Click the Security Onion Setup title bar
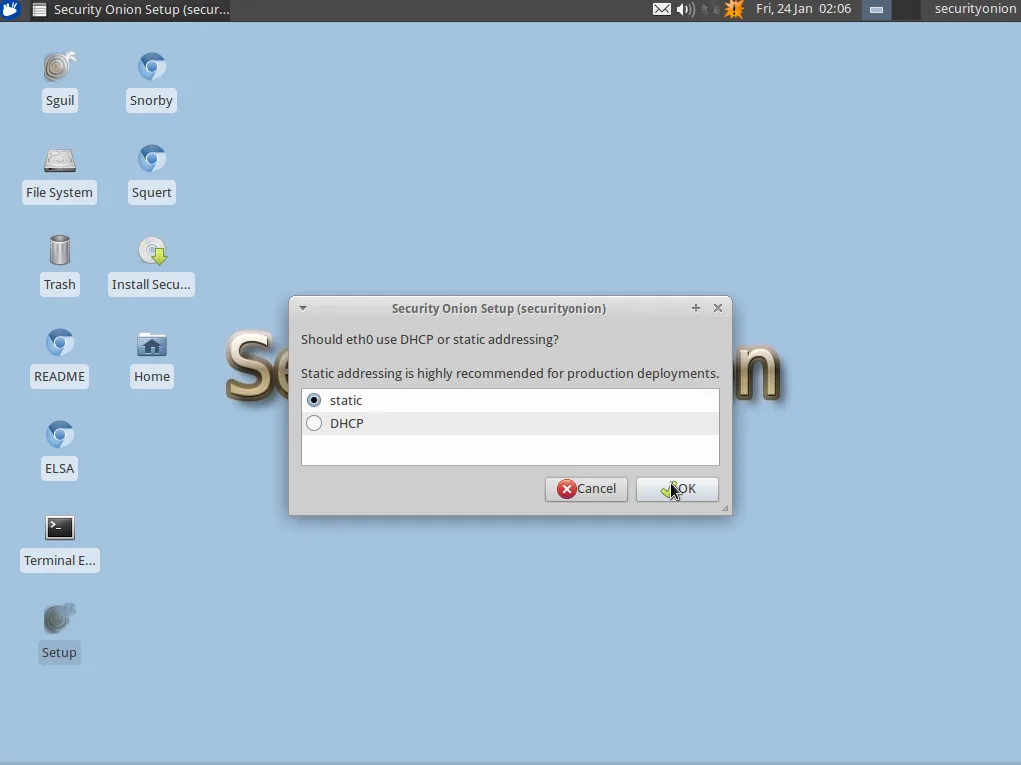This screenshot has height=765, width=1021. click(499, 309)
